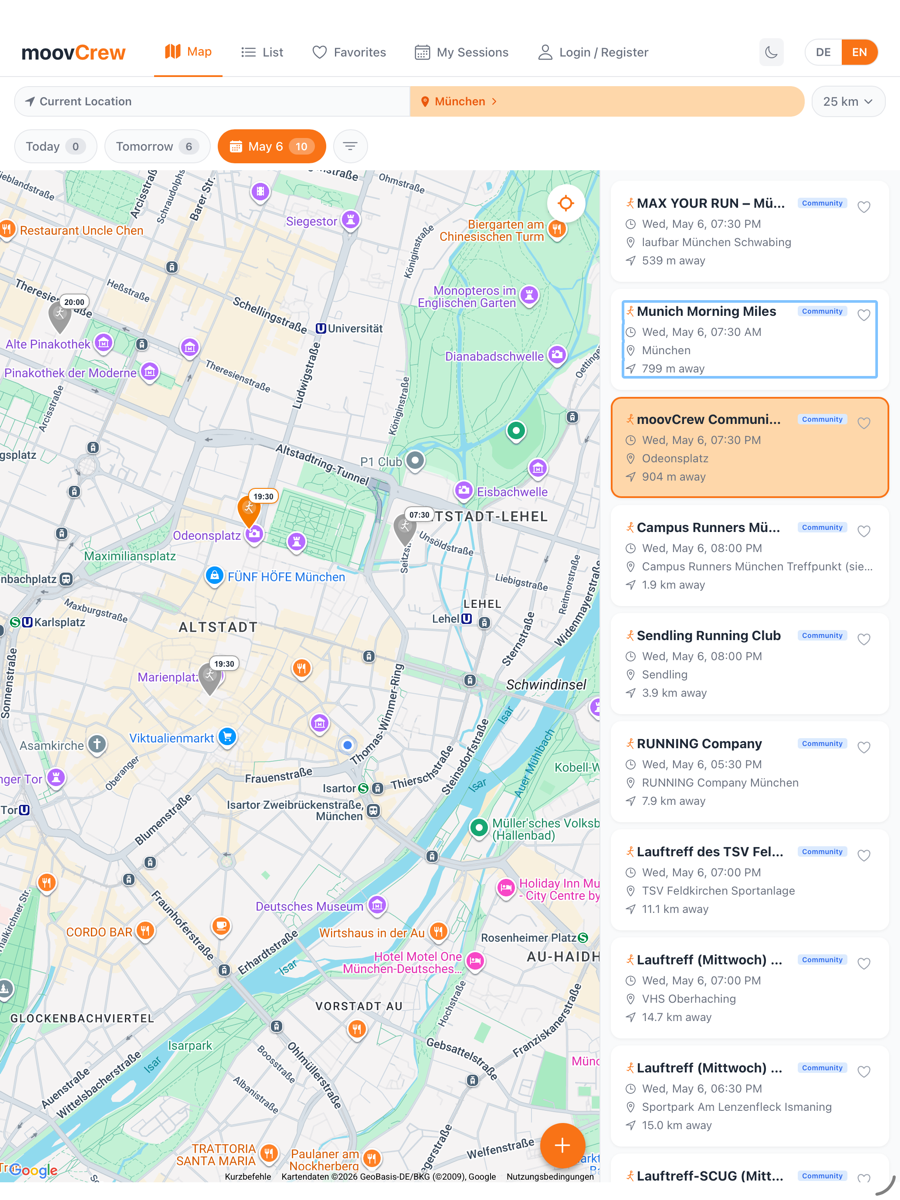Click the moovCrew logo

pyautogui.click(x=74, y=53)
